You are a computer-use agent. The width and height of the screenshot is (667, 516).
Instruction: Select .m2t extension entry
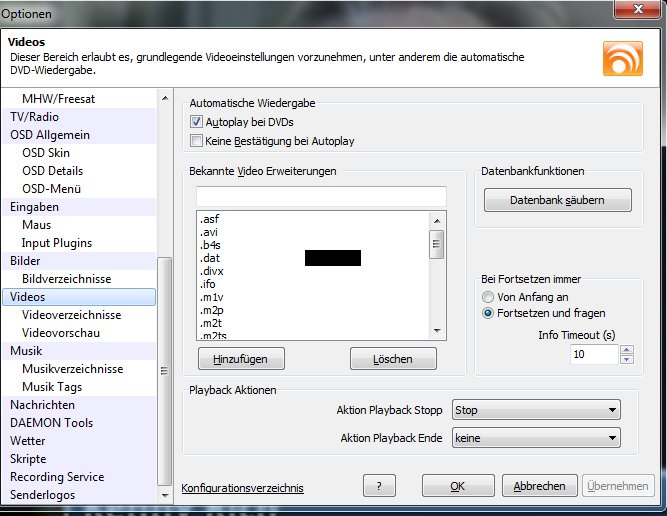(313, 323)
